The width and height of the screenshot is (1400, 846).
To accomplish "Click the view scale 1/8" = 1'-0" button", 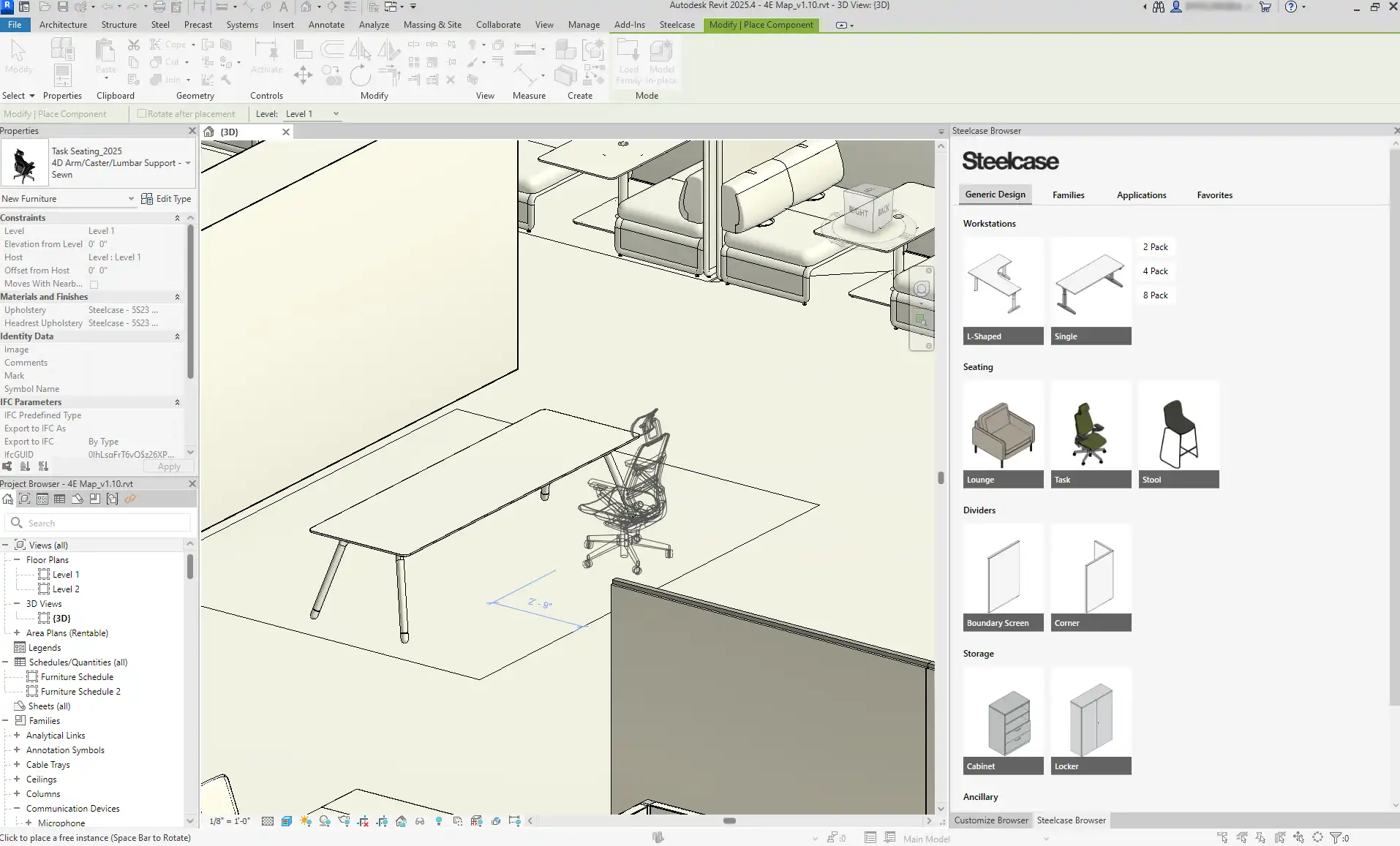I will (230, 821).
